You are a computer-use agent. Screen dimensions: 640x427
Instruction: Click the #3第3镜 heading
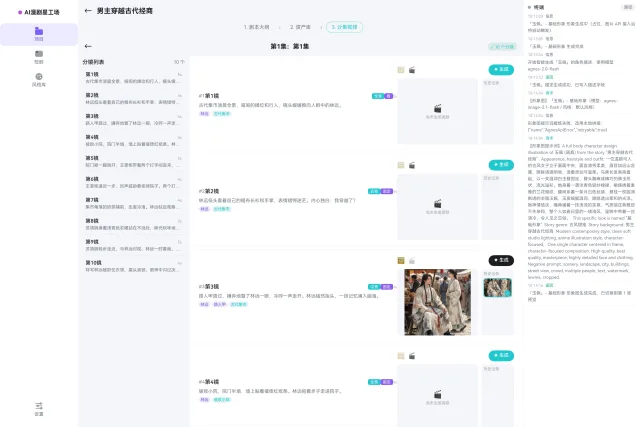tap(209, 287)
